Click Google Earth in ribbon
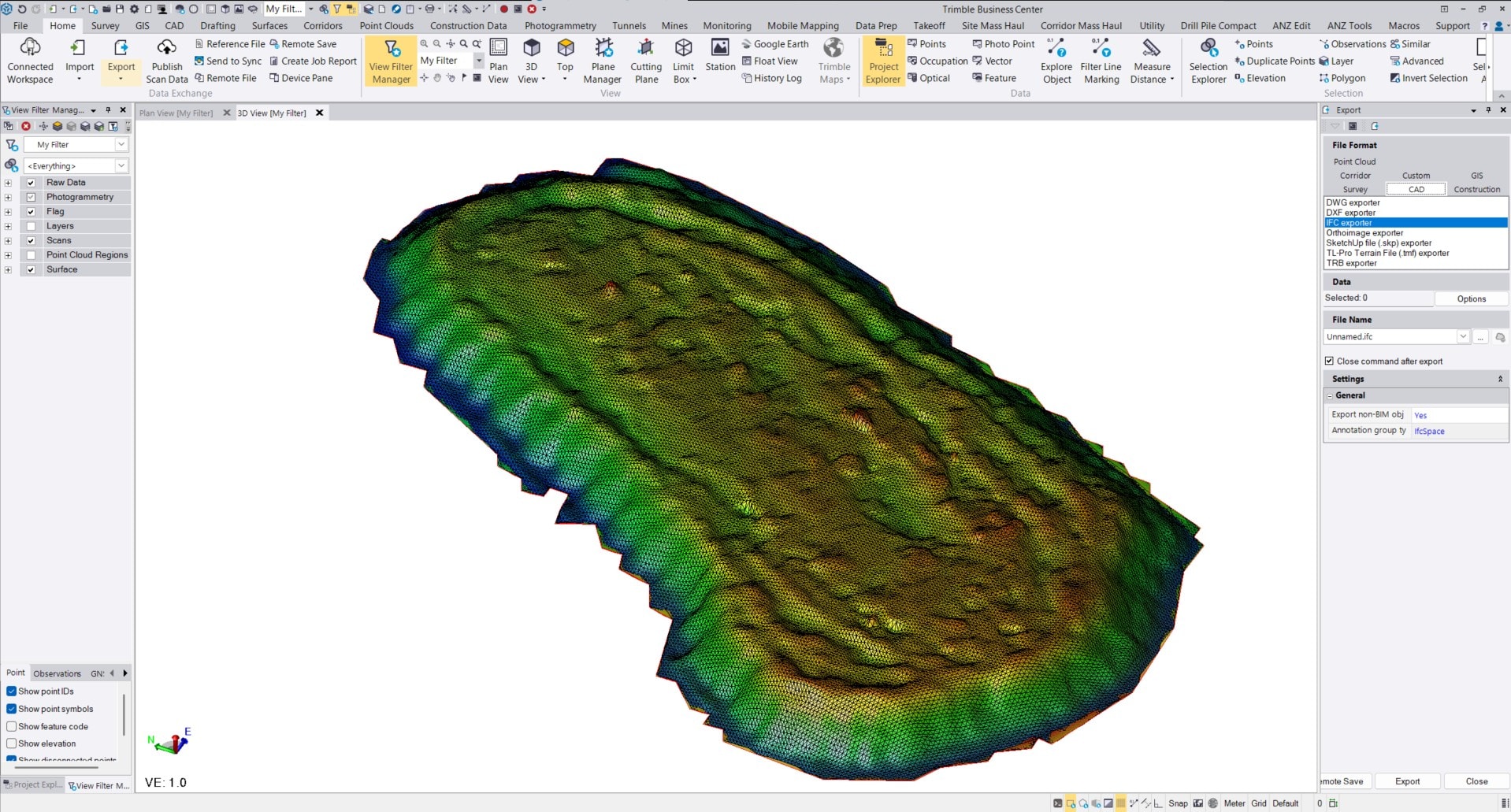 [774, 44]
